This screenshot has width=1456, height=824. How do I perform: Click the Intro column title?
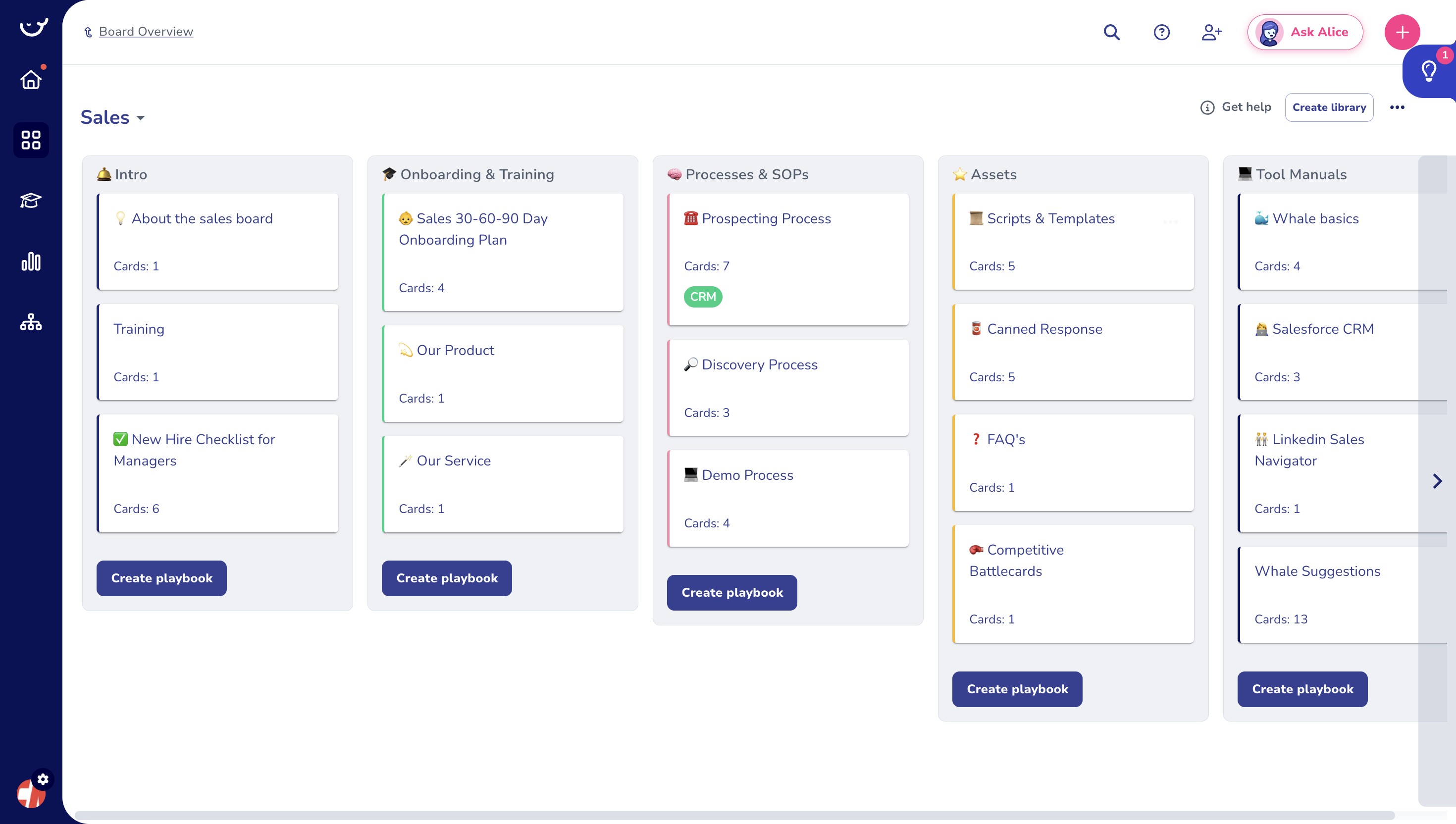(x=131, y=174)
